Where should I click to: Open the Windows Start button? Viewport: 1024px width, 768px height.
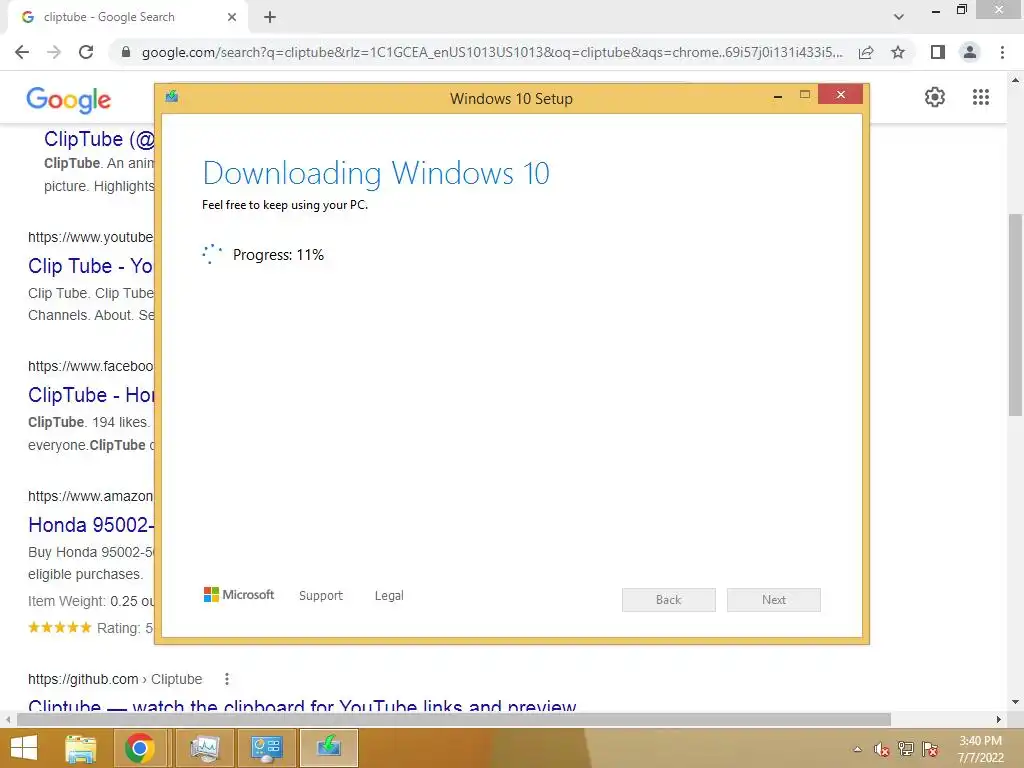point(24,748)
